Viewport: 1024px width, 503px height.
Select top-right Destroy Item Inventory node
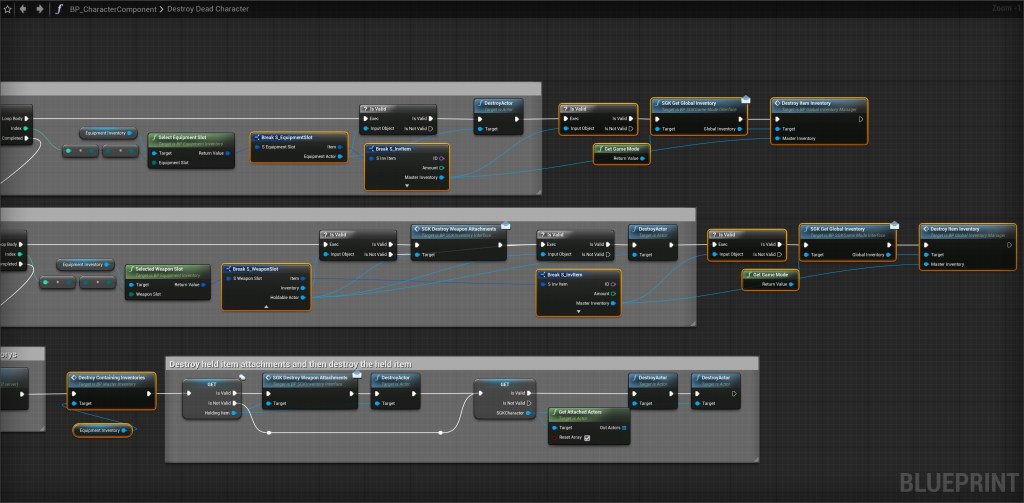pyautogui.click(x=818, y=103)
